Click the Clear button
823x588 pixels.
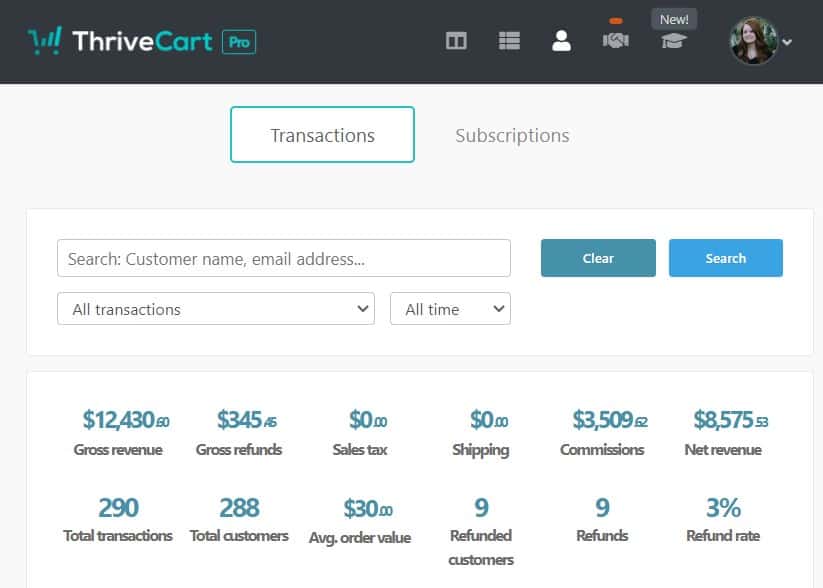(x=598, y=258)
